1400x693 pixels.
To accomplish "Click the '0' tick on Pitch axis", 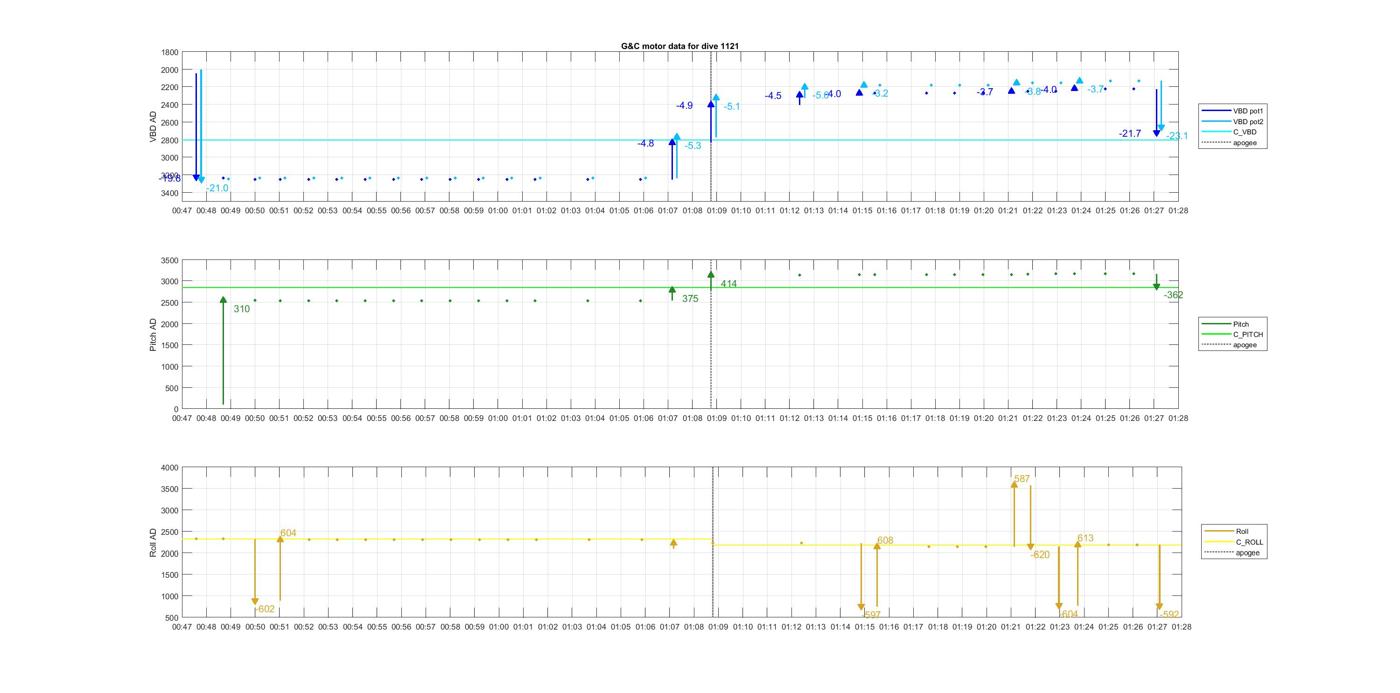I will [176, 410].
